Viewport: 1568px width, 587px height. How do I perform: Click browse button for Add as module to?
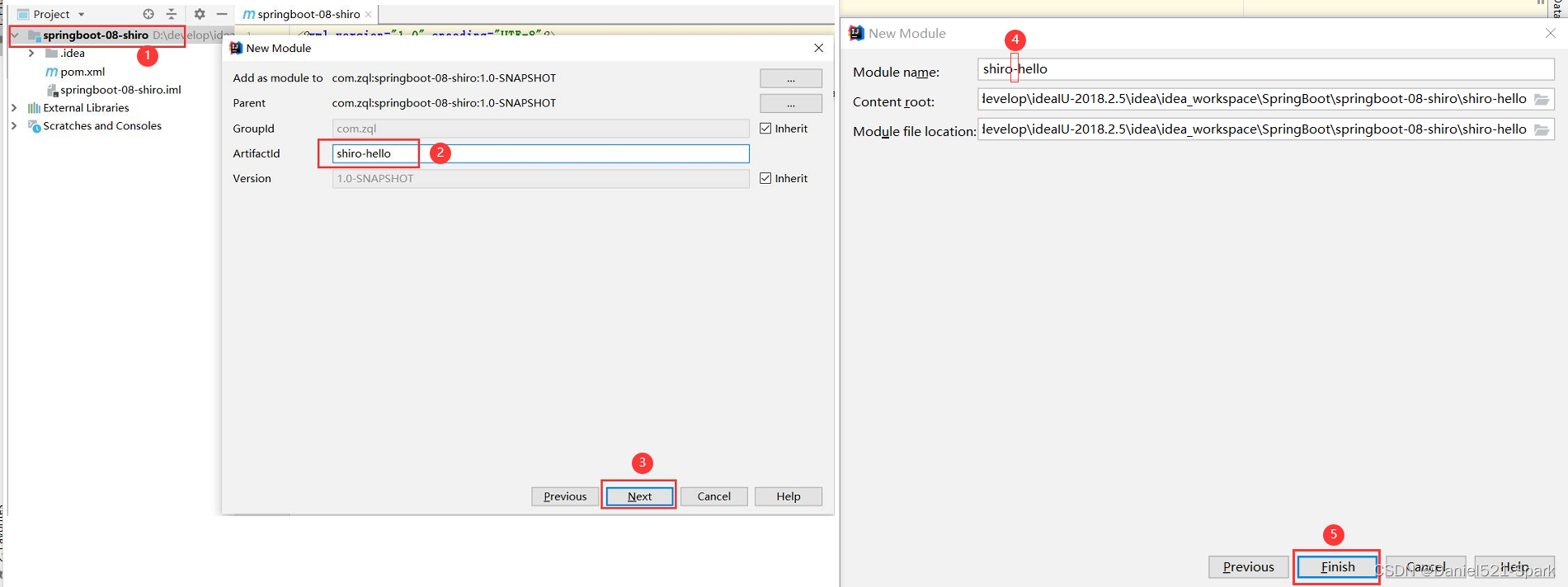(791, 78)
